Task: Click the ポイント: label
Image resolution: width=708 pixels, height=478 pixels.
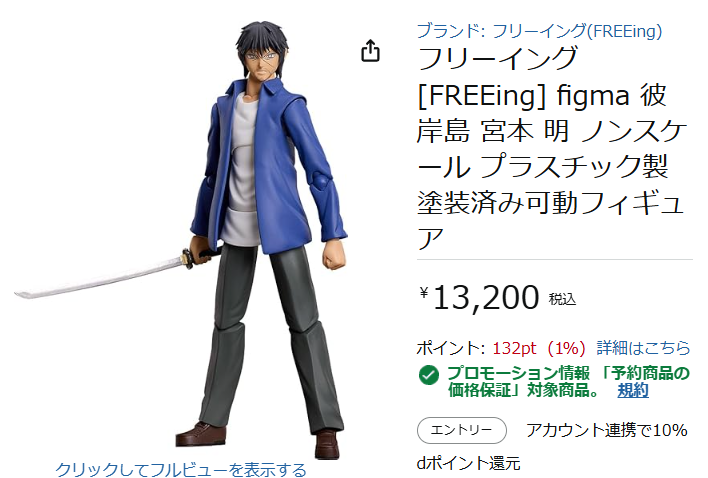Action: (x=451, y=348)
